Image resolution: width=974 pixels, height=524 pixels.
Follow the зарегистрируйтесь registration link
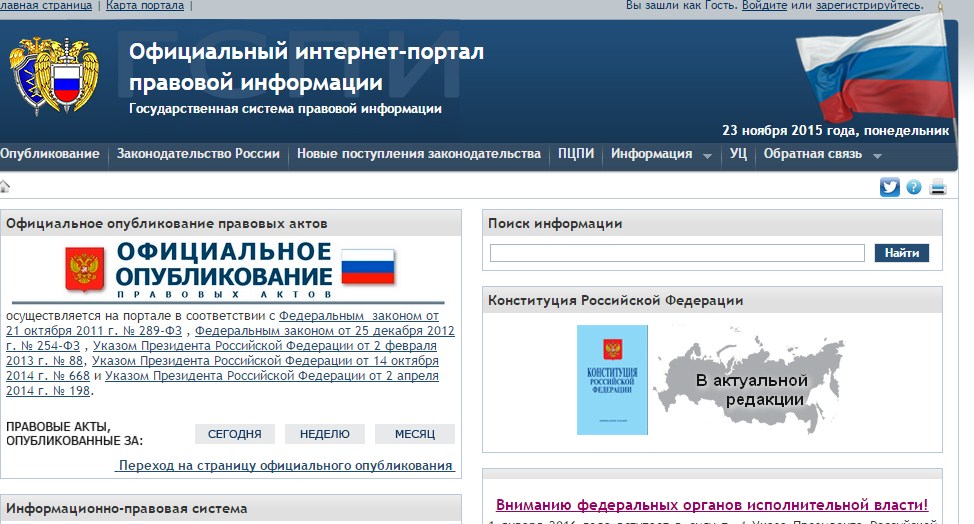pyautogui.click(x=868, y=6)
